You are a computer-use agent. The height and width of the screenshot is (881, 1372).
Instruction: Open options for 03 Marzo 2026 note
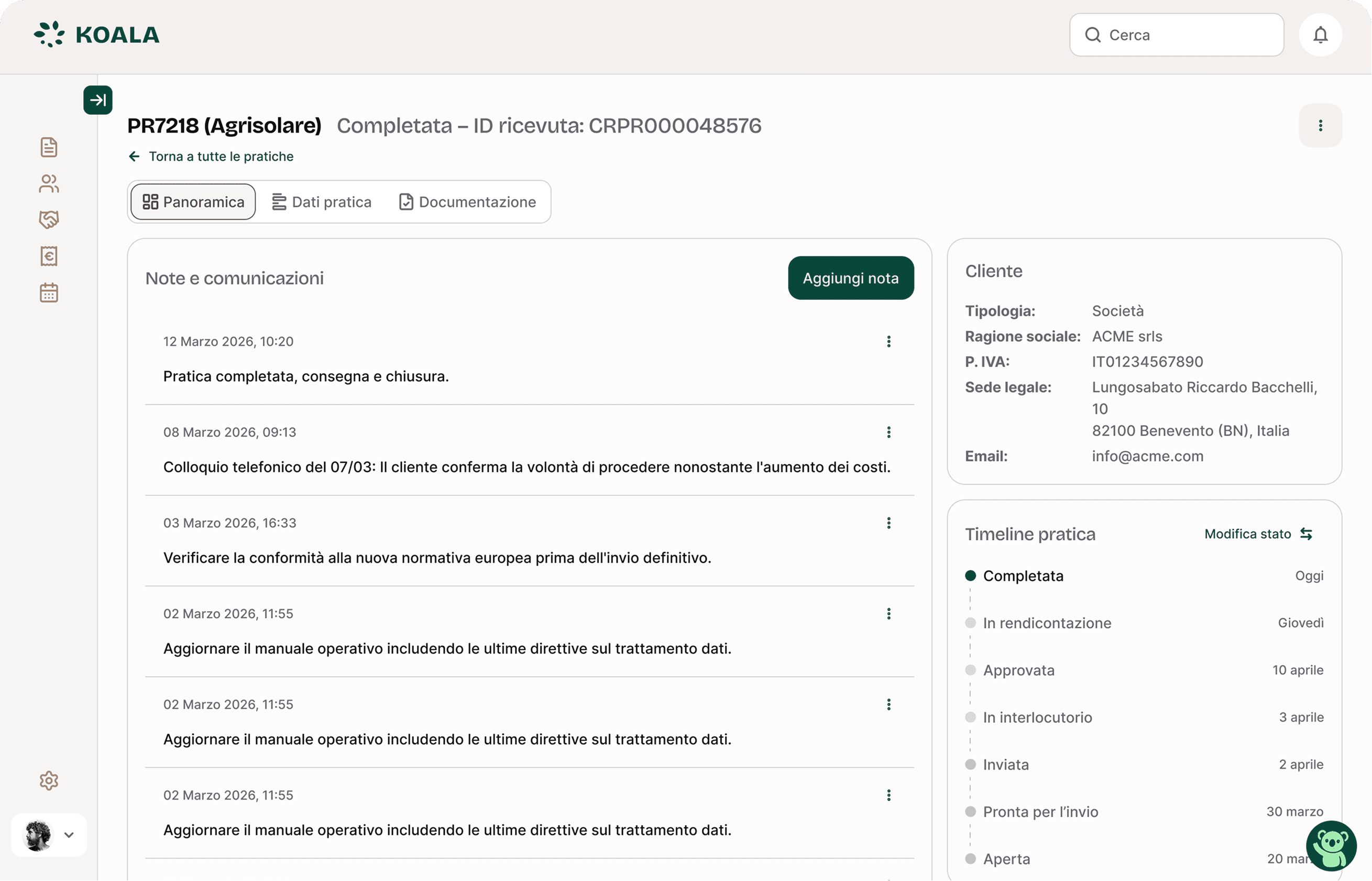[x=889, y=523]
